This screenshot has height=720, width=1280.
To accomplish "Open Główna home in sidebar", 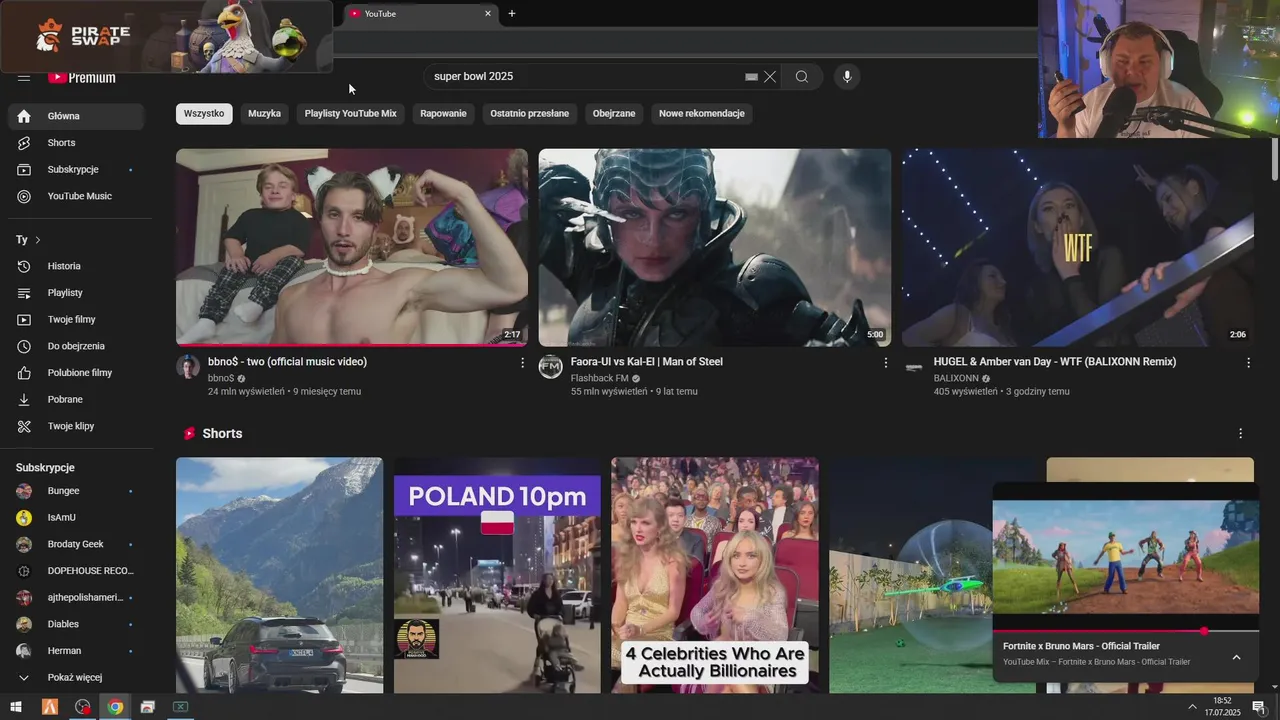I will click(76, 116).
